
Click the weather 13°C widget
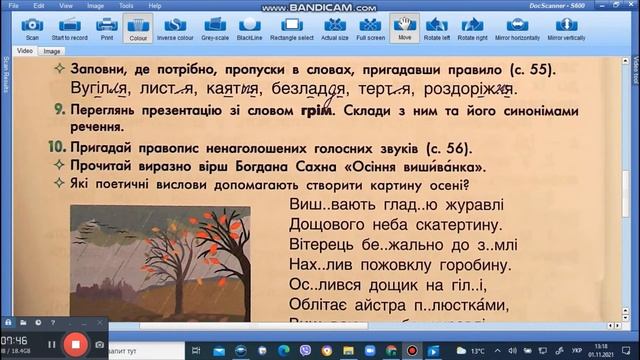coord(470,351)
